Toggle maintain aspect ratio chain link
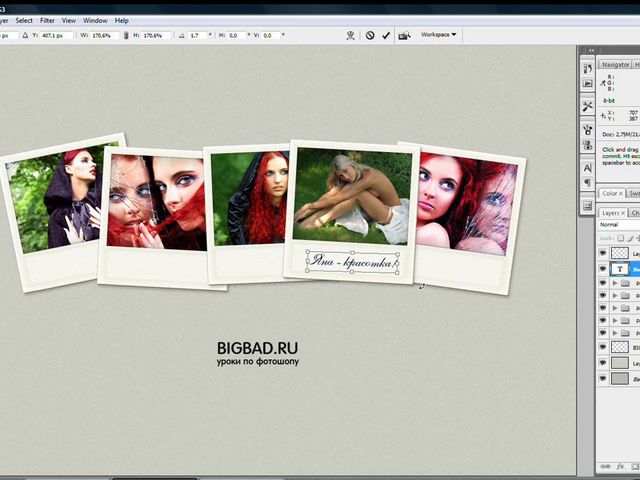Screen dimensions: 640x480 point(126,36)
